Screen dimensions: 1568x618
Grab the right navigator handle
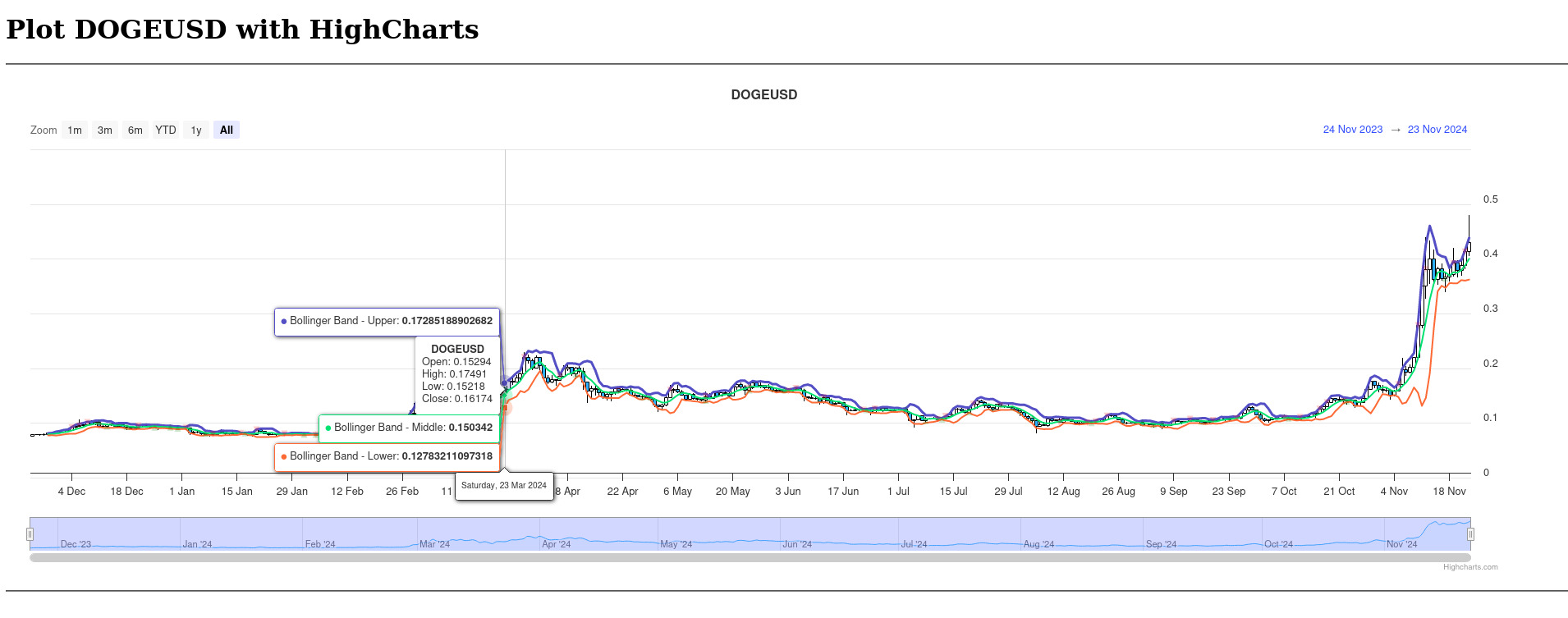point(1470,534)
